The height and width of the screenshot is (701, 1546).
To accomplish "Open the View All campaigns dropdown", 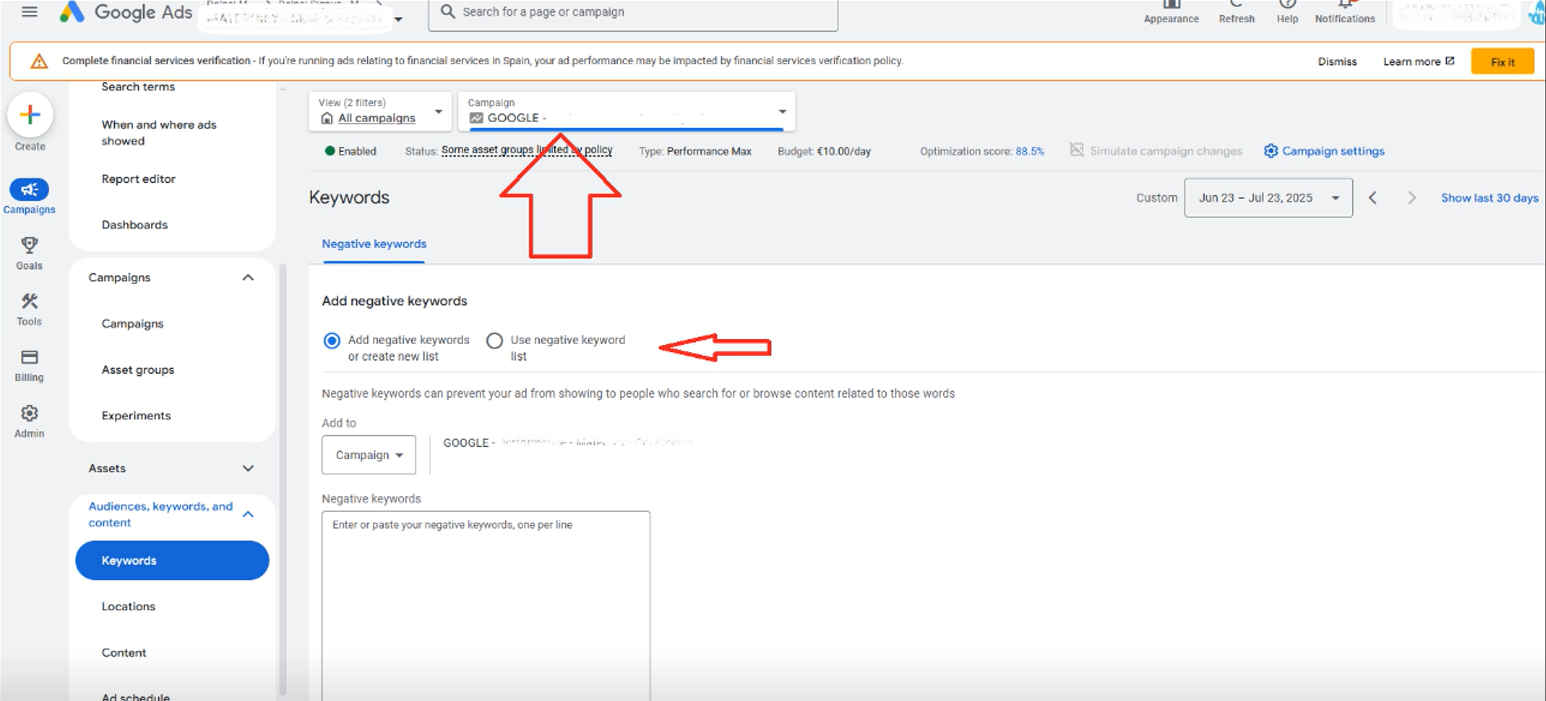I will (380, 111).
